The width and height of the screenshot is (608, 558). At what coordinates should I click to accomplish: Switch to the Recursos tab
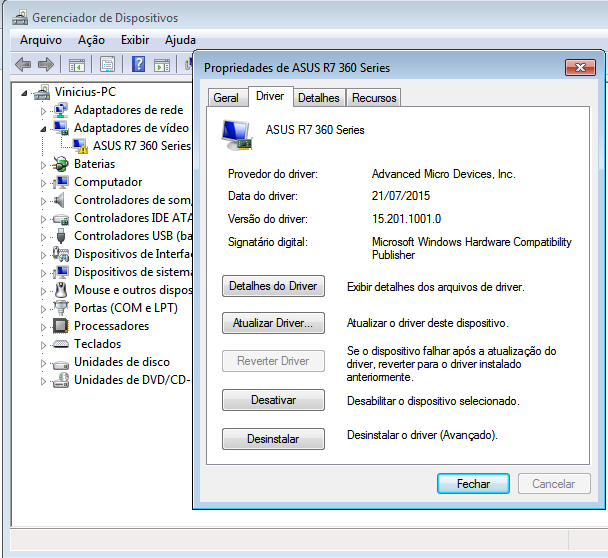point(374,98)
